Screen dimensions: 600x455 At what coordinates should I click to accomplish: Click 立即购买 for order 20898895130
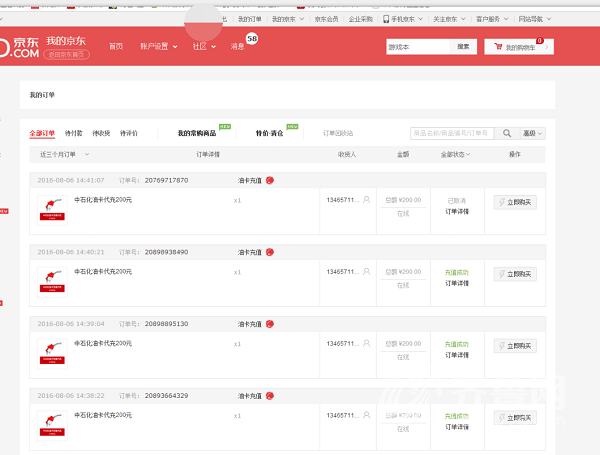pyautogui.click(x=515, y=346)
